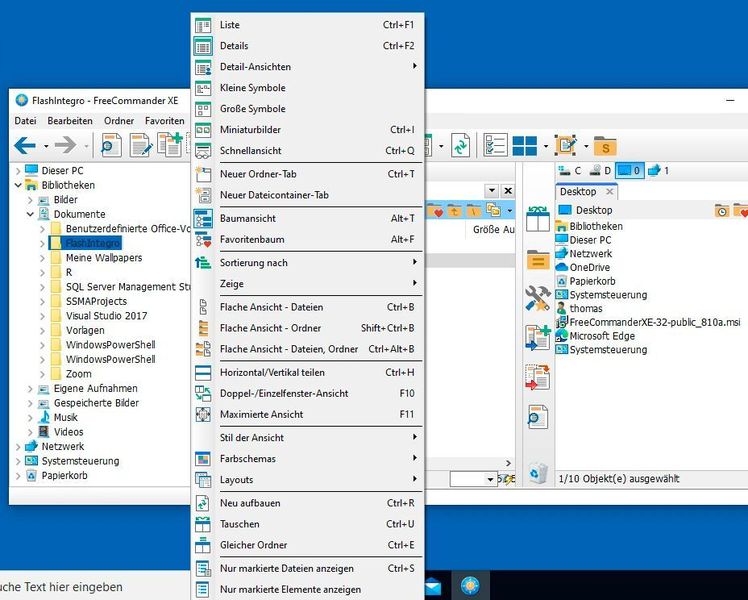Viewport: 748px width, 600px height.
Task: Click the search page icon in middle bar
Action: point(538,417)
